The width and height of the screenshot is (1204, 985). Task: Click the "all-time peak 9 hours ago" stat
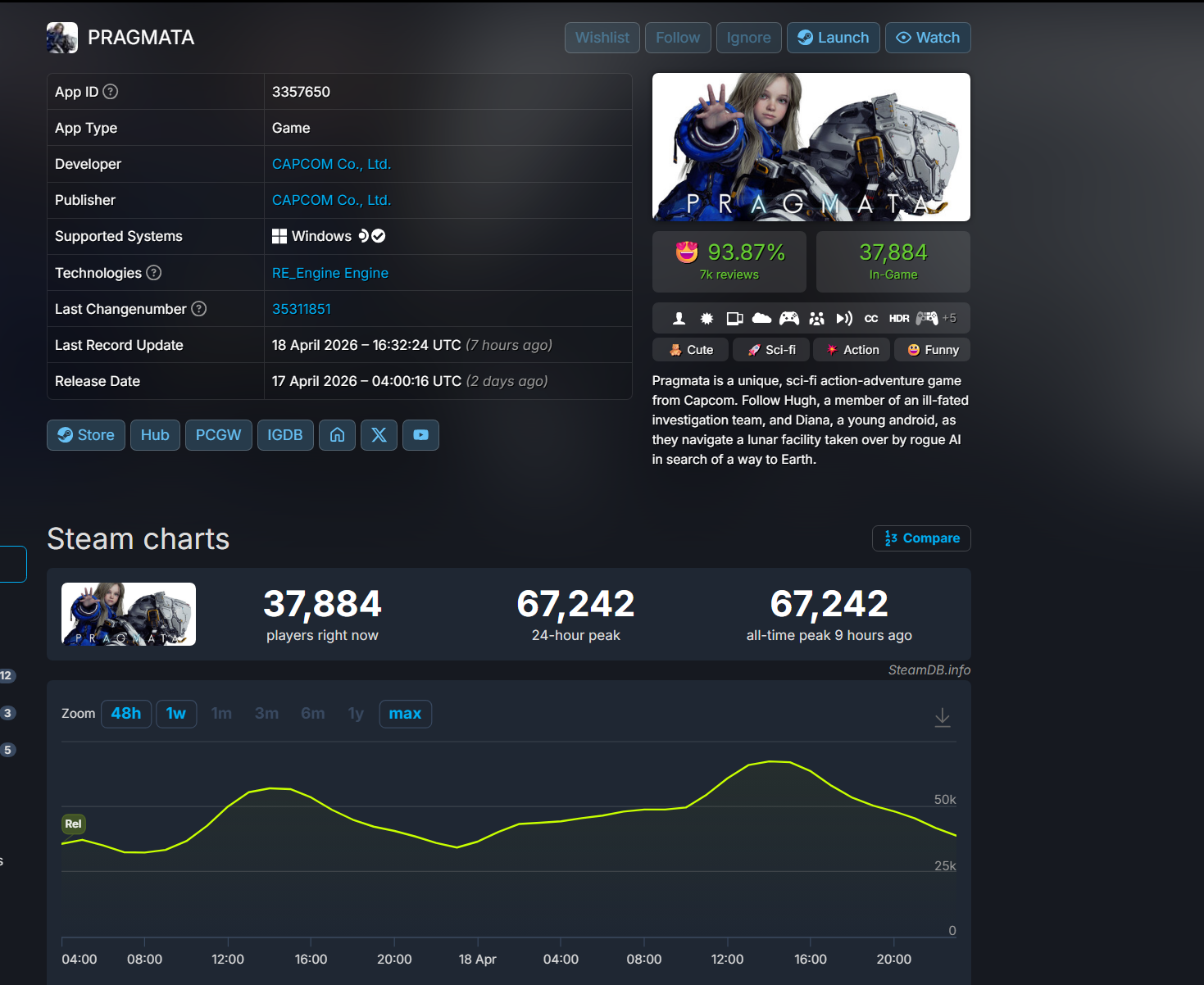coord(829,615)
